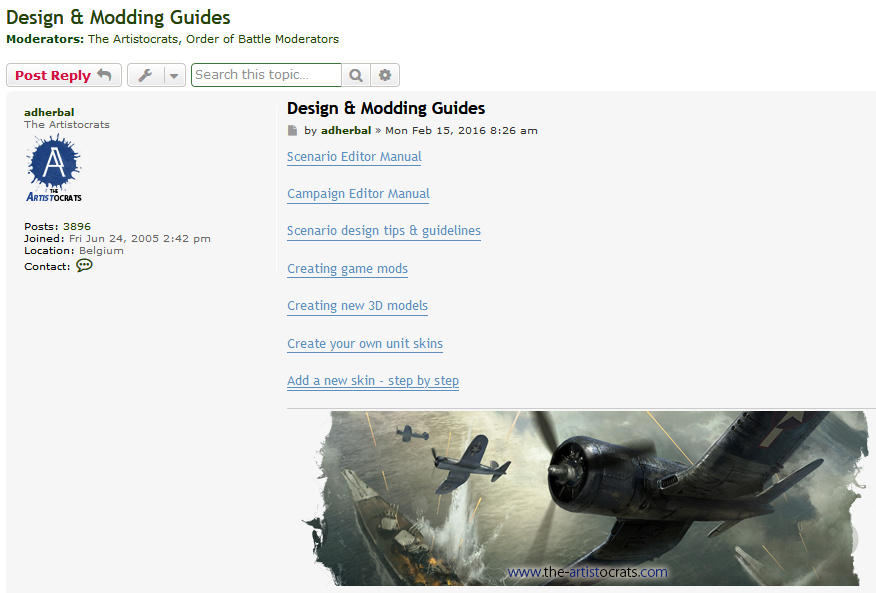Open adherbal author link in post byline
Image resolution: width=876 pixels, height=593 pixels.
(346, 130)
